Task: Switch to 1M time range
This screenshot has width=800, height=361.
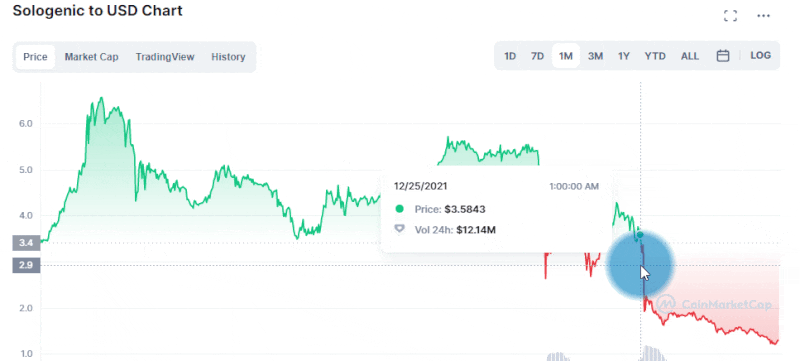Action: point(566,56)
